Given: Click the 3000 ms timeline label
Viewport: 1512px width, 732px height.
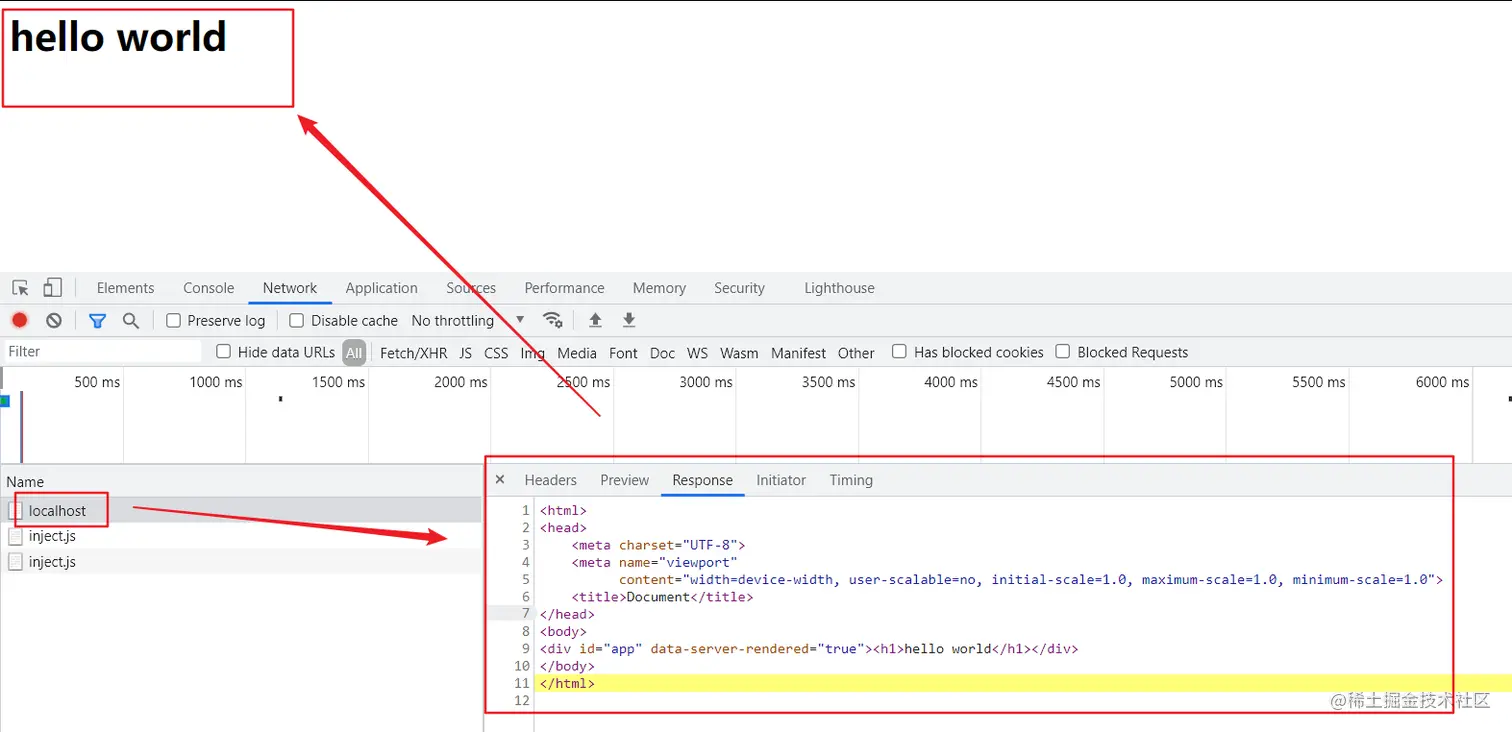Looking at the screenshot, I should pos(706,382).
